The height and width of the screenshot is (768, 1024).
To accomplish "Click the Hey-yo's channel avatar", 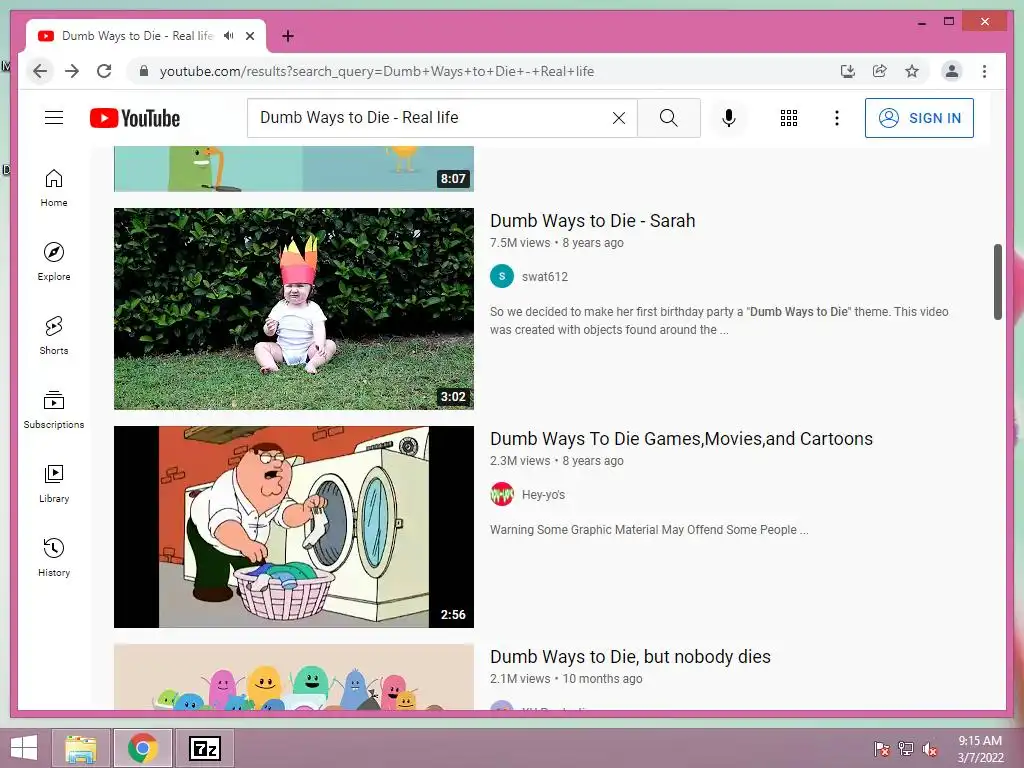I will [502, 494].
